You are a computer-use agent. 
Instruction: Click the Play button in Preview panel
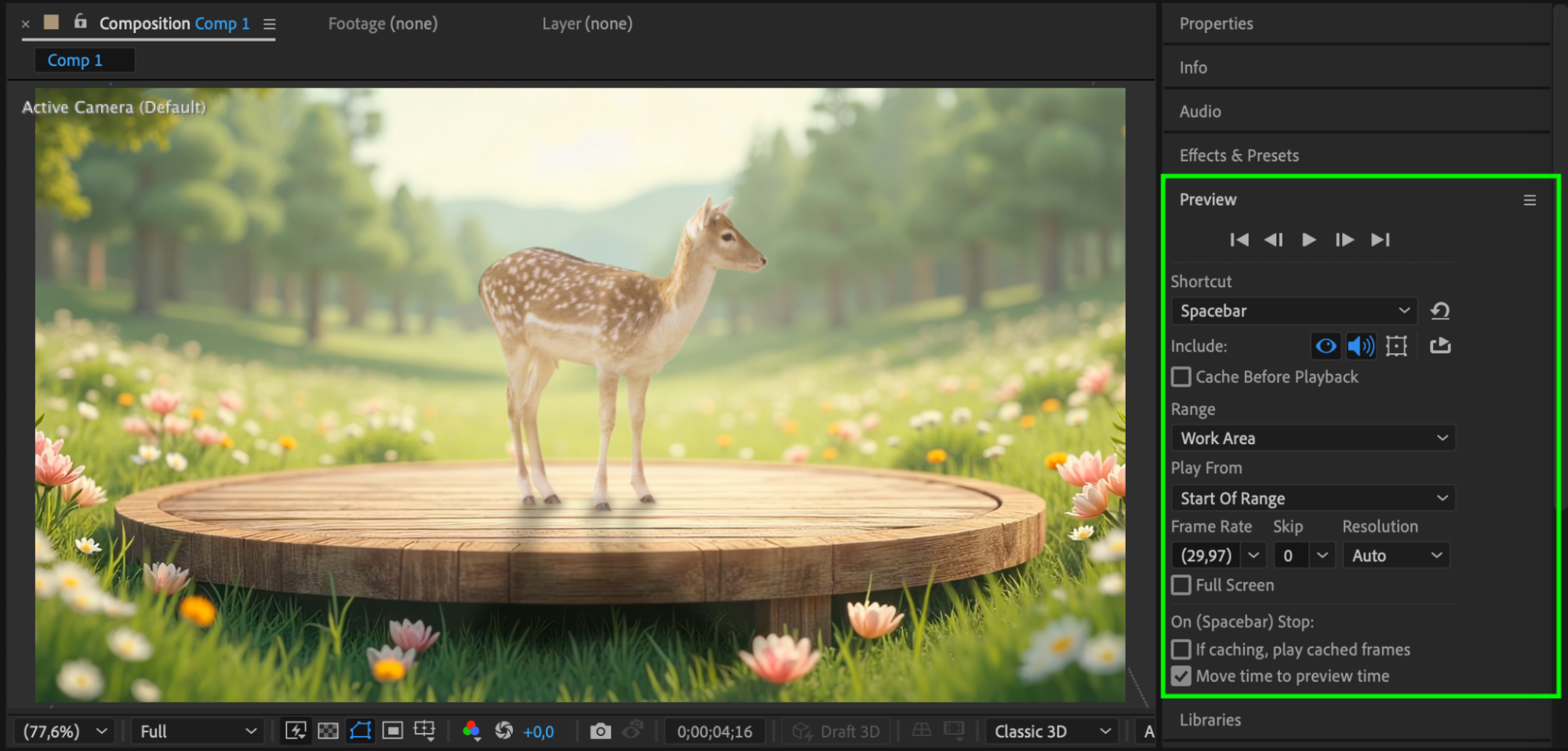point(1308,240)
